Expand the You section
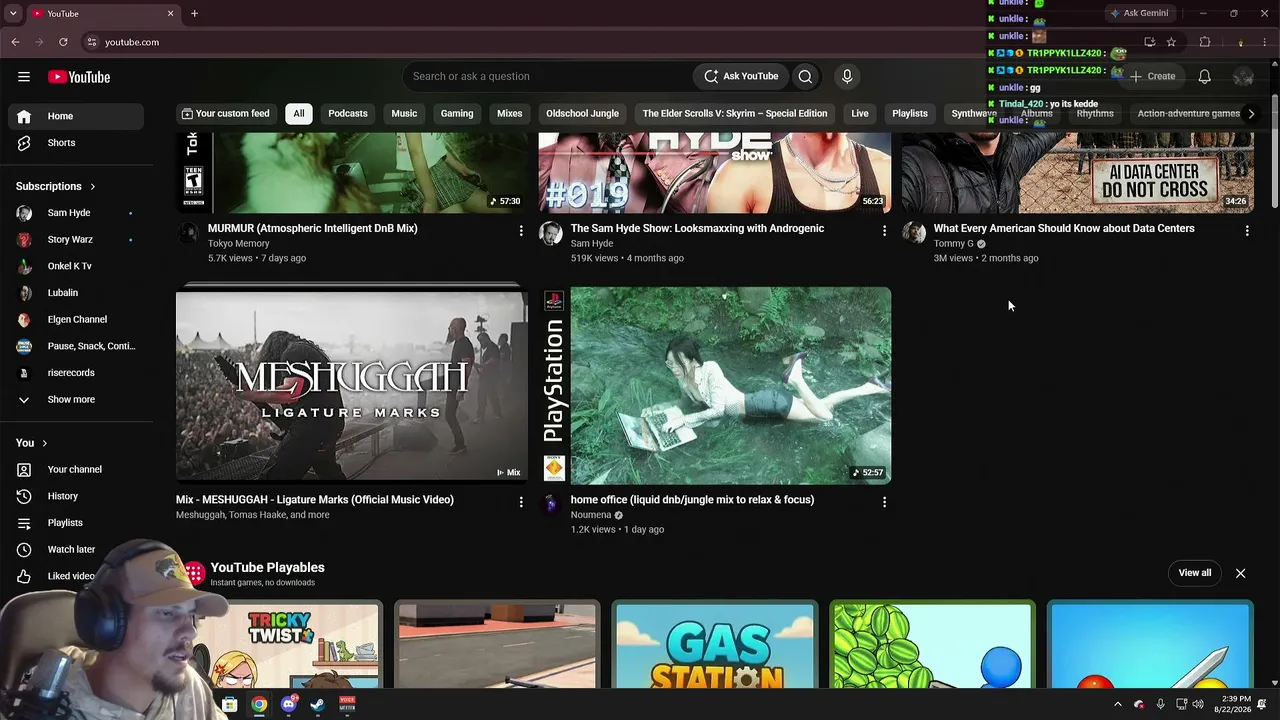Screen dimensions: 1280x720 [32, 443]
